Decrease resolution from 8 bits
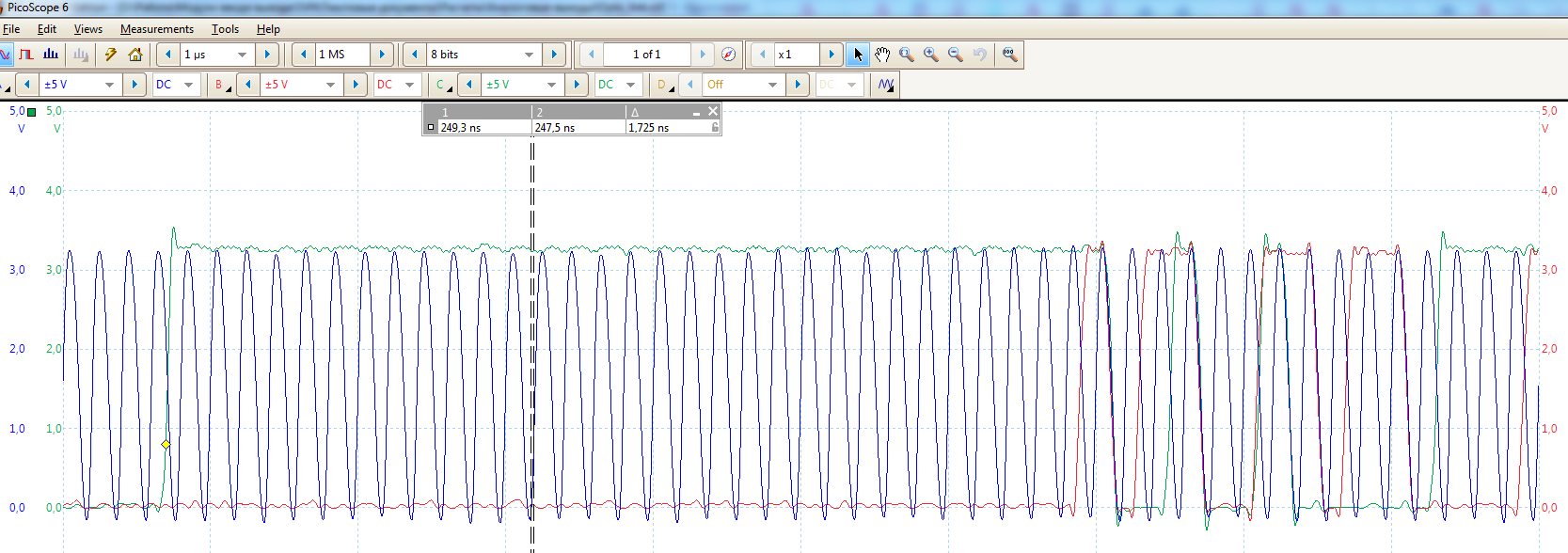The height and width of the screenshot is (553, 1568). [415, 55]
